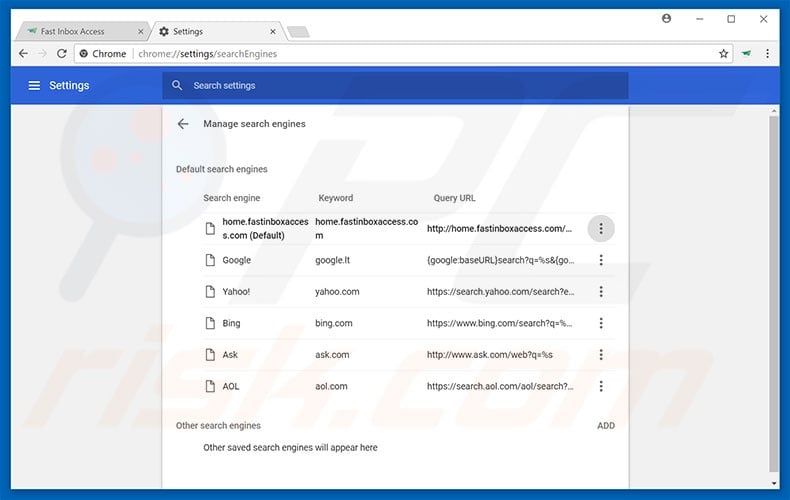Click the search.aol.com query URL
The image size is (790, 500).
click(500, 386)
